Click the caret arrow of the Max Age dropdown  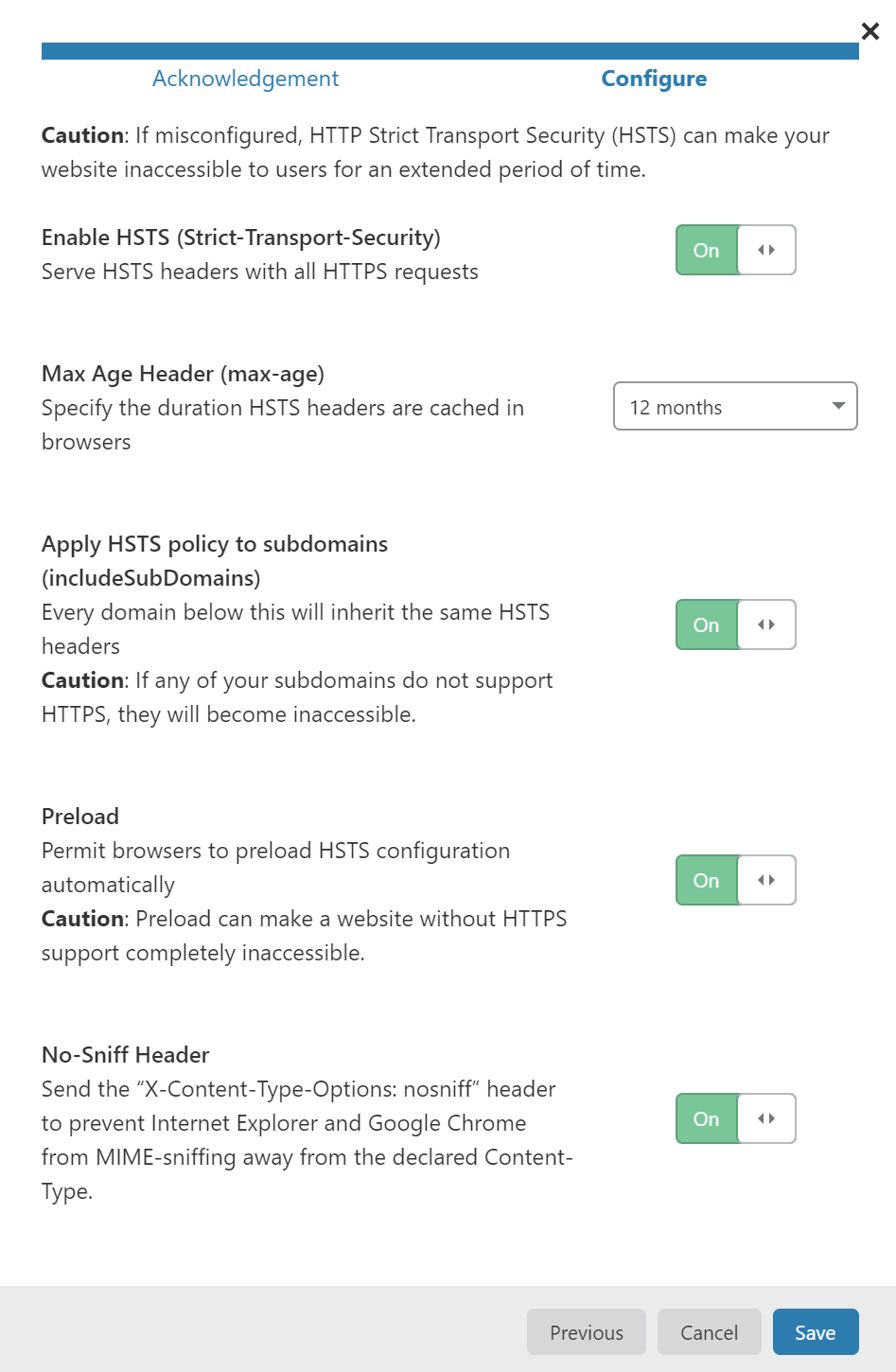(837, 406)
